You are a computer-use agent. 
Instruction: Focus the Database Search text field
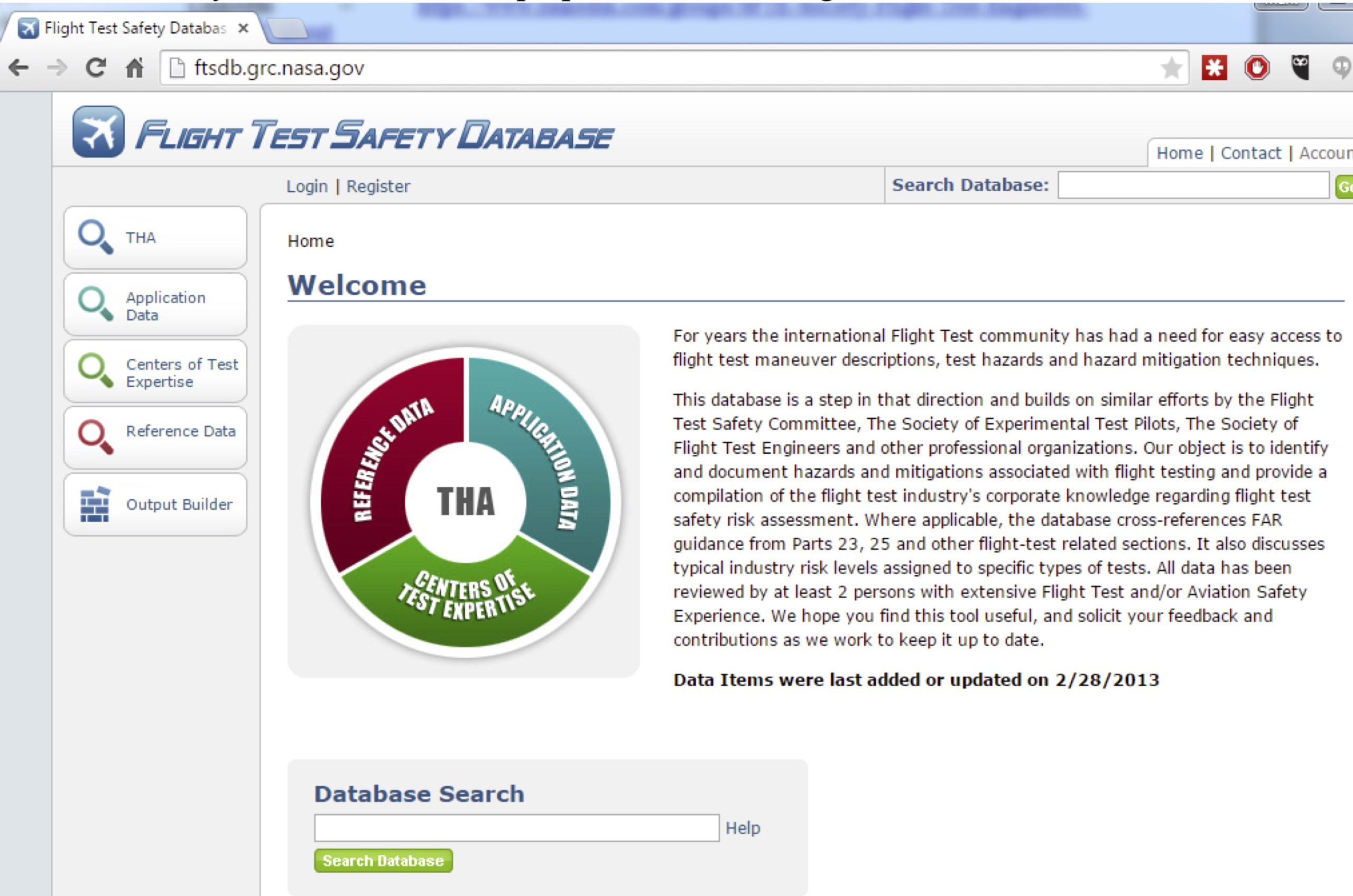[516, 827]
